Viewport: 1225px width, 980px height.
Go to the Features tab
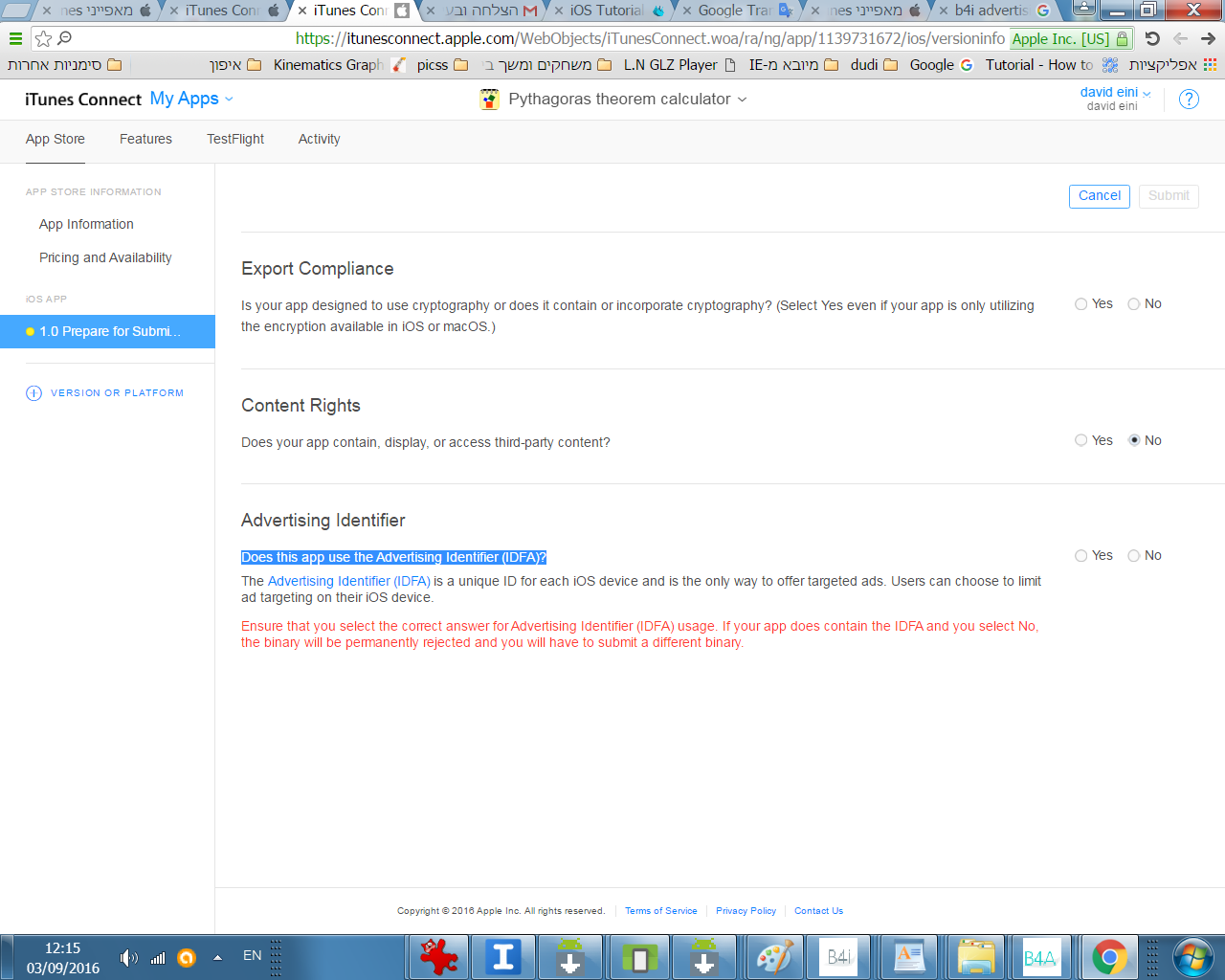[x=145, y=139]
